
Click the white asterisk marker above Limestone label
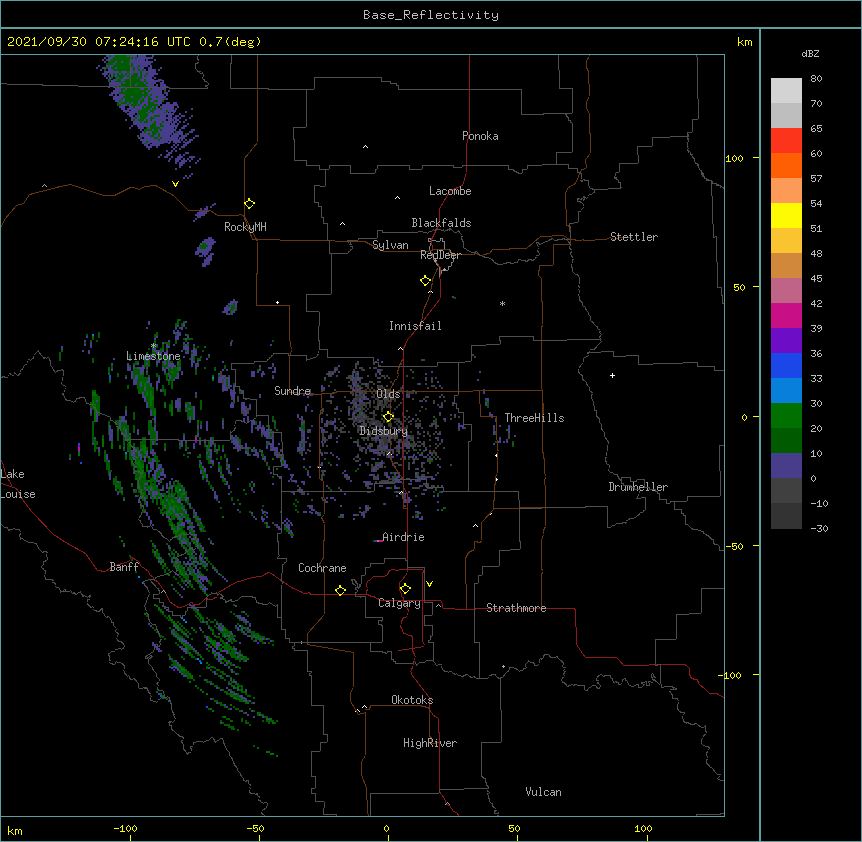[154, 346]
